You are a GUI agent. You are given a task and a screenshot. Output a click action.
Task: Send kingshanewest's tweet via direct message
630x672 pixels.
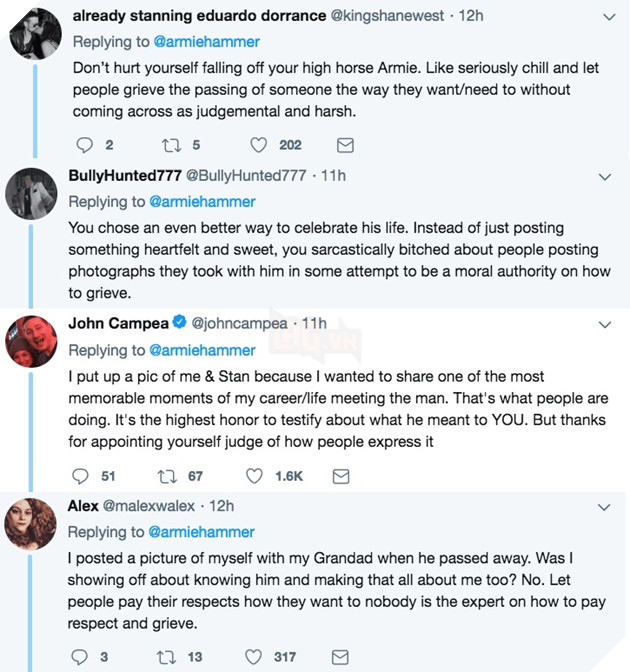(346, 145)
